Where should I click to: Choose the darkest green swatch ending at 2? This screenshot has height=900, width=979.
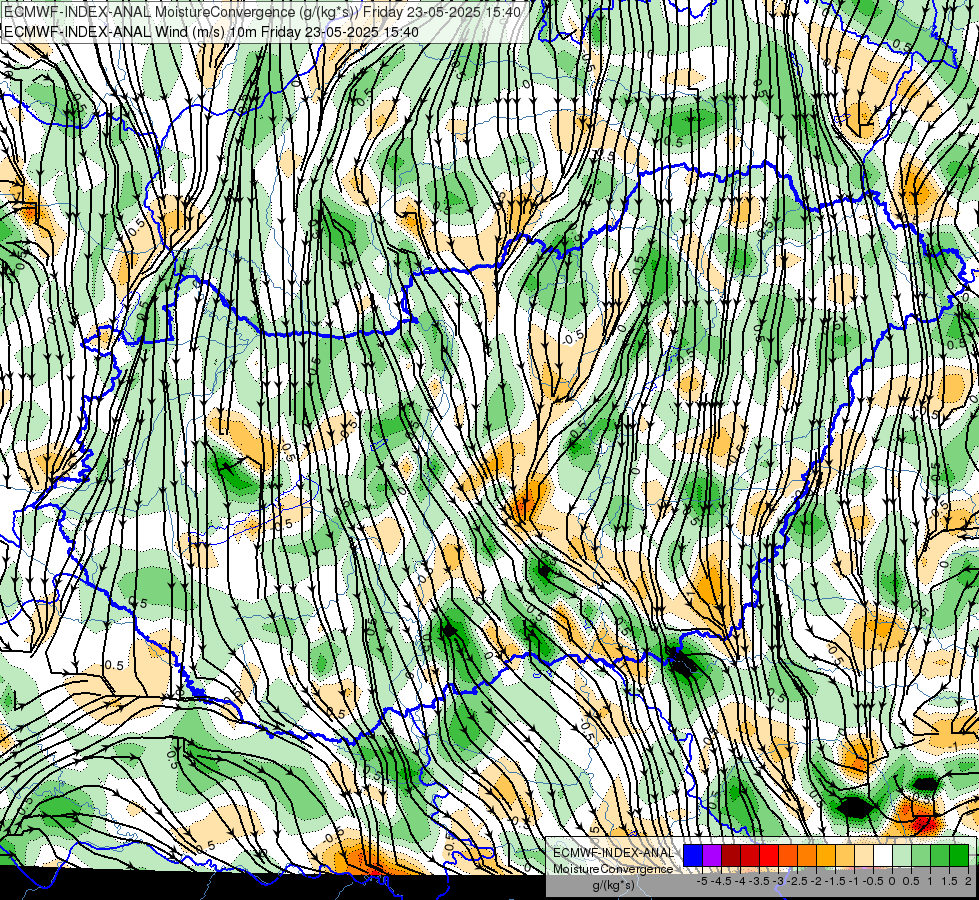coord(959,855)
